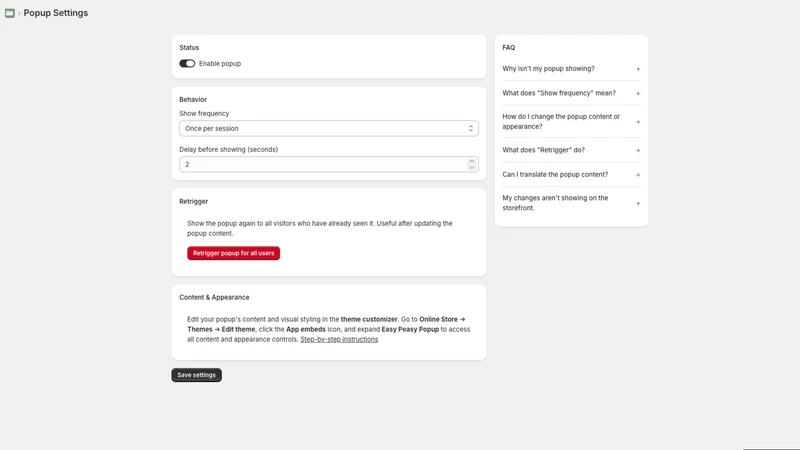
Task: Expand 'Why isn't my popup showing?' FAQ
Action: [571, 68]
